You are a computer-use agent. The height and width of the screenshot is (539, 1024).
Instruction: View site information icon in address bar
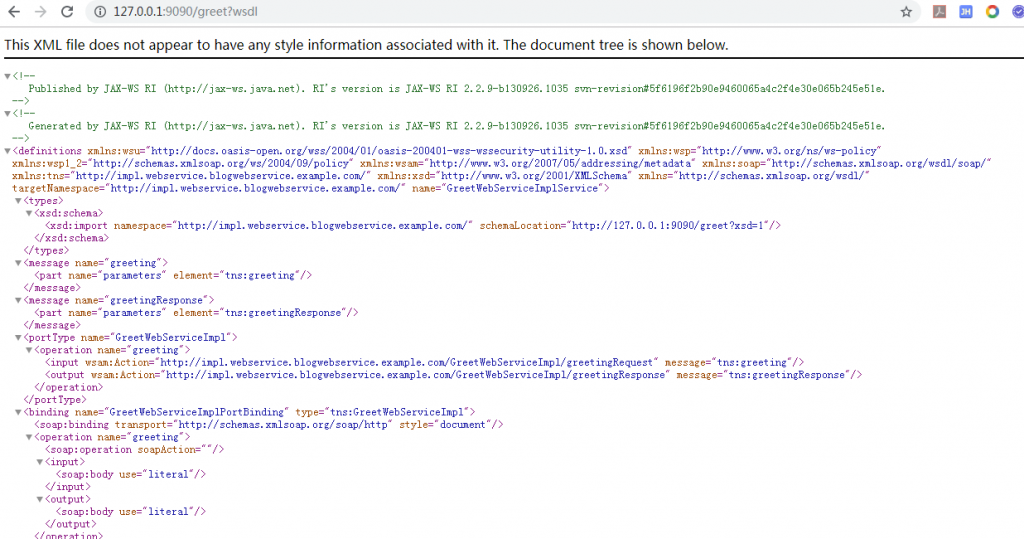click(100, 12)
